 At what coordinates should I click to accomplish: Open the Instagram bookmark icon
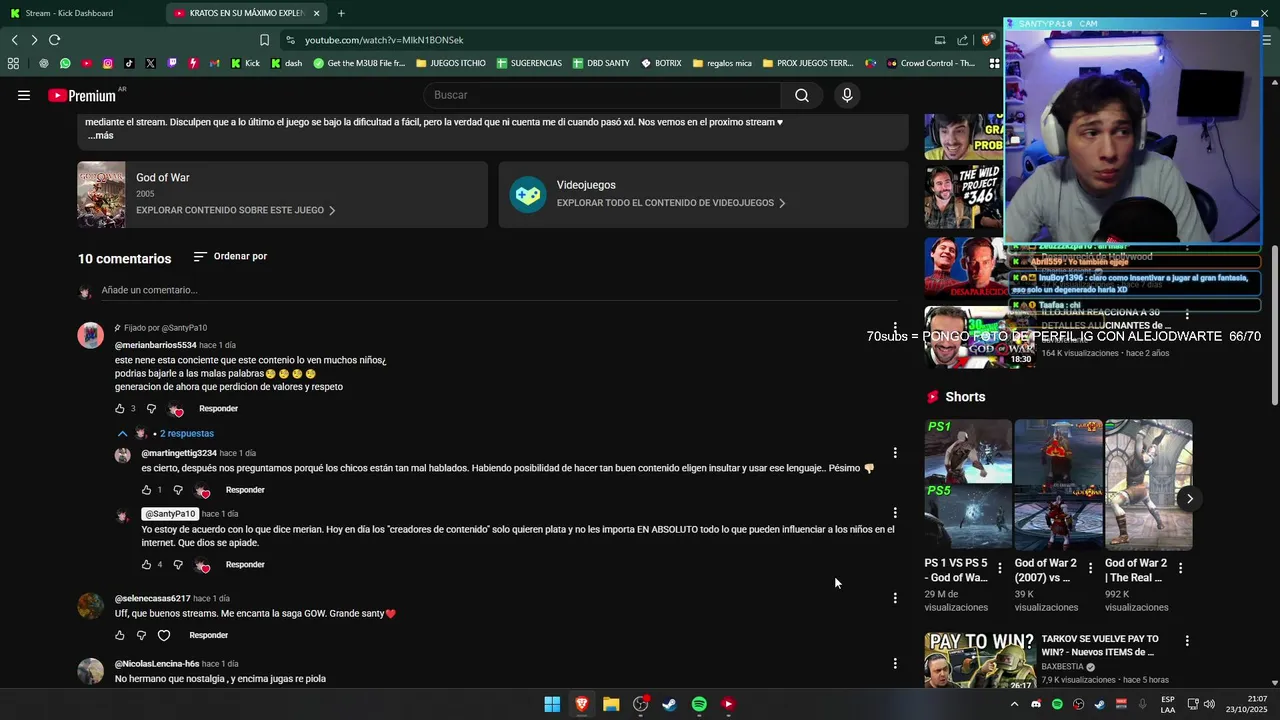[108, 63]
